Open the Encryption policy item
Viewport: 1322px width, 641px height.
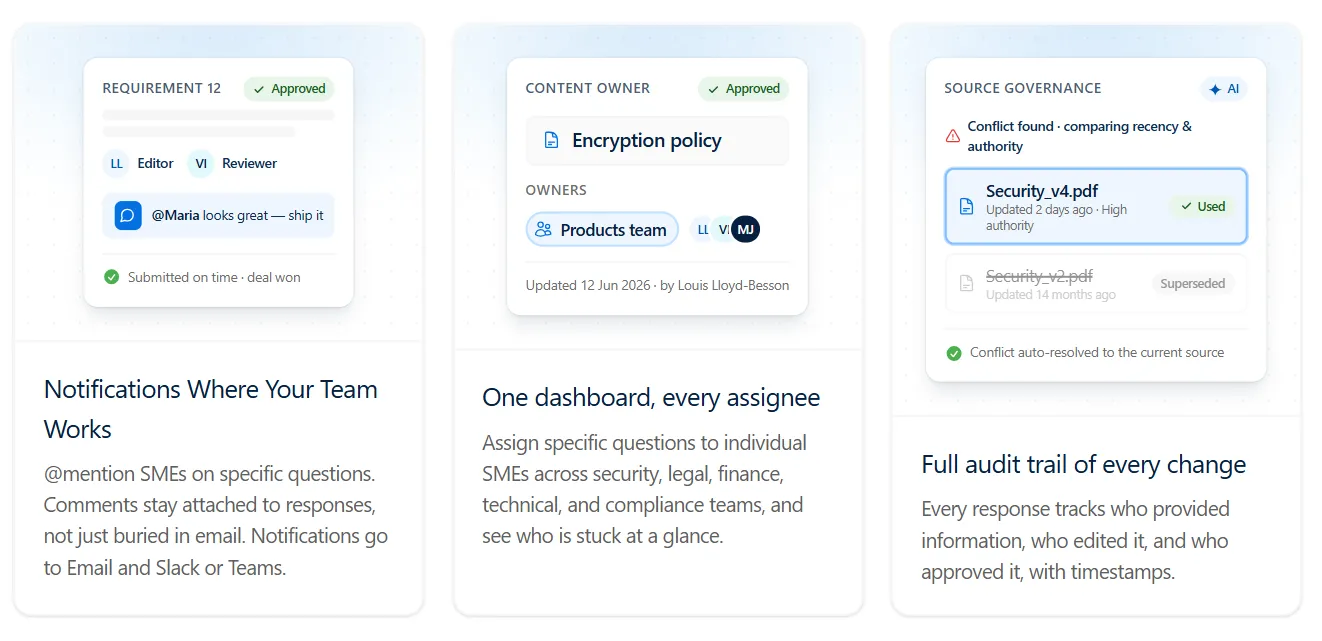pyautogui.click(x=657, y=141)
